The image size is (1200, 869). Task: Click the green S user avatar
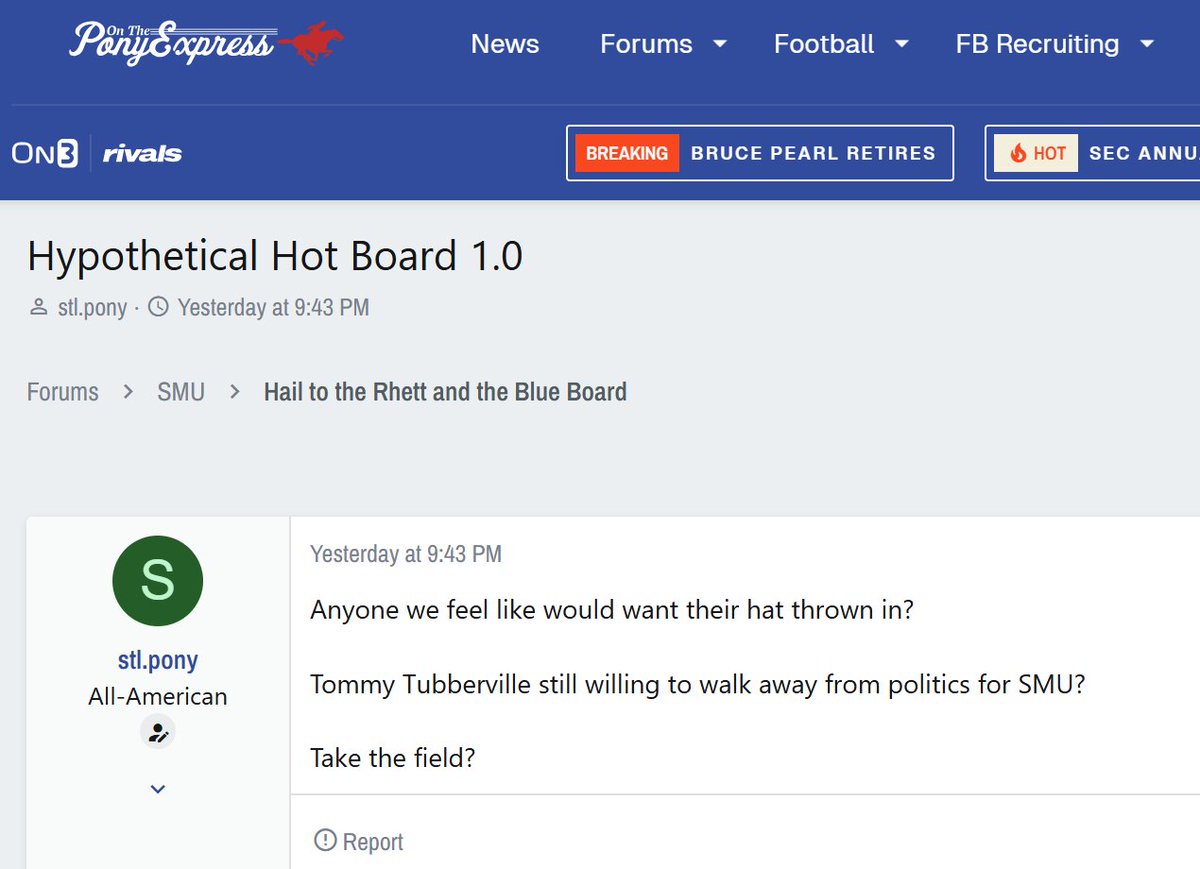[158, 581]
